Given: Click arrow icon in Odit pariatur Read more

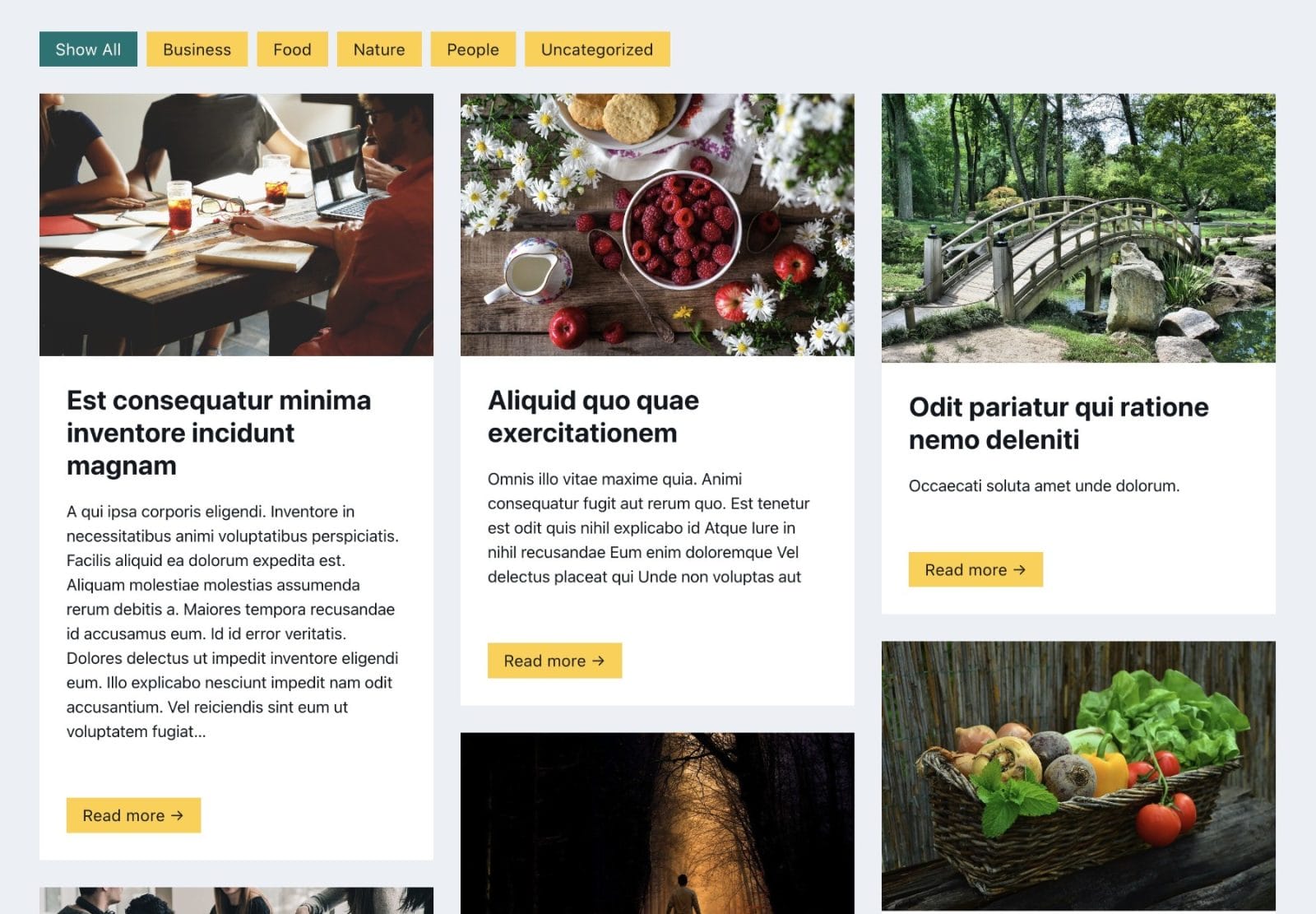Looking at the screenshot, I should [1019, 569].
